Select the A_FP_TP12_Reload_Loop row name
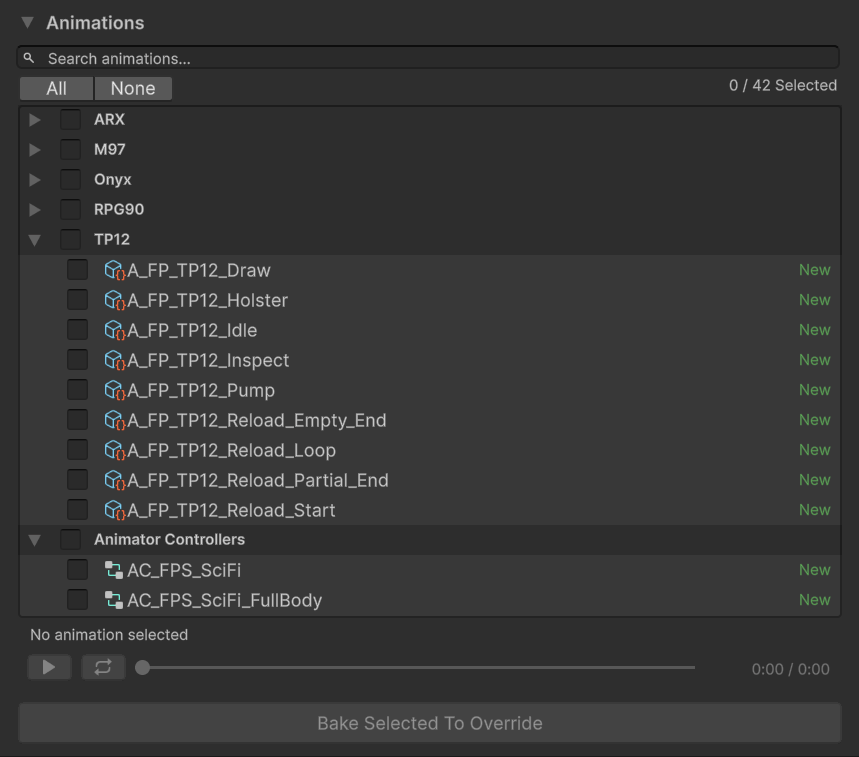 pyautogui.click(x=232, y=450)
